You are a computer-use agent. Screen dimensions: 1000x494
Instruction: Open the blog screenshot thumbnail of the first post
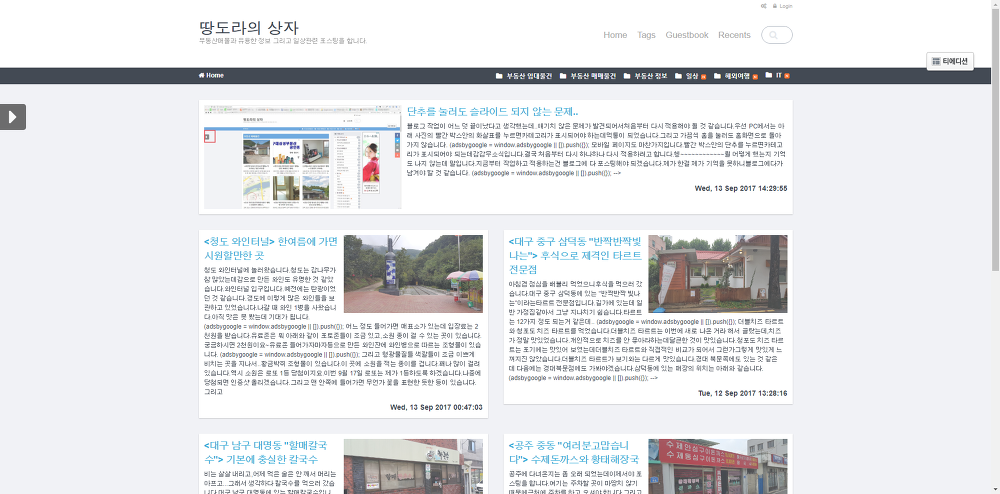coord(303,157)
